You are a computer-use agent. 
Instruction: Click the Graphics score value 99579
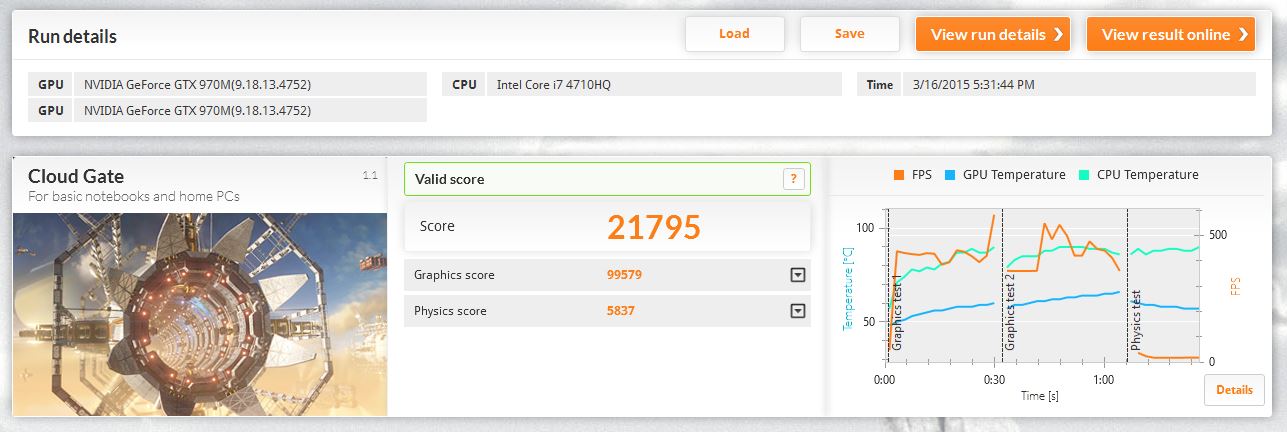pos(626,275)
